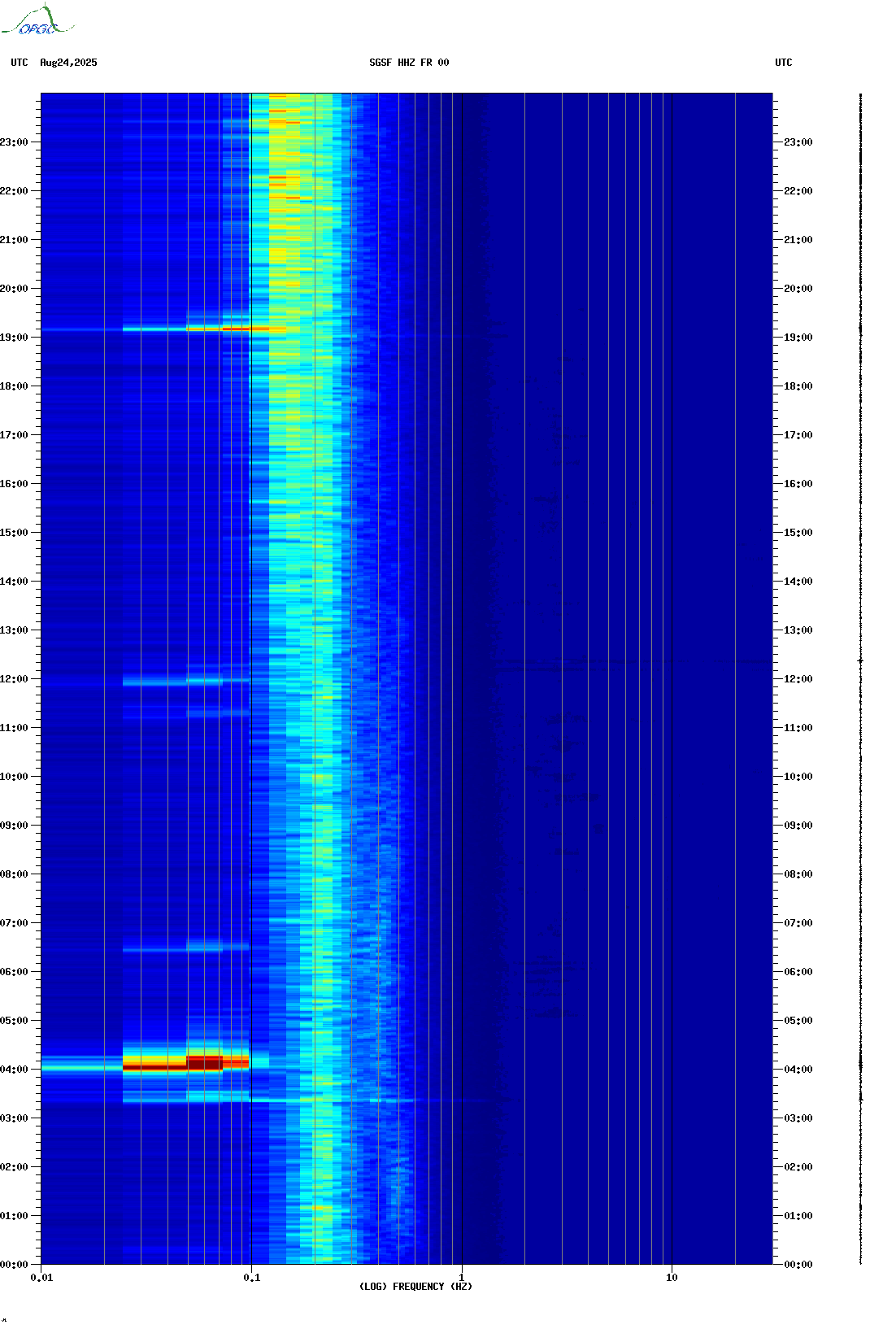Screen dimensions: 896x1329
Task: Click the 0.1 frequency tick label
Action: click(252, 1278)
